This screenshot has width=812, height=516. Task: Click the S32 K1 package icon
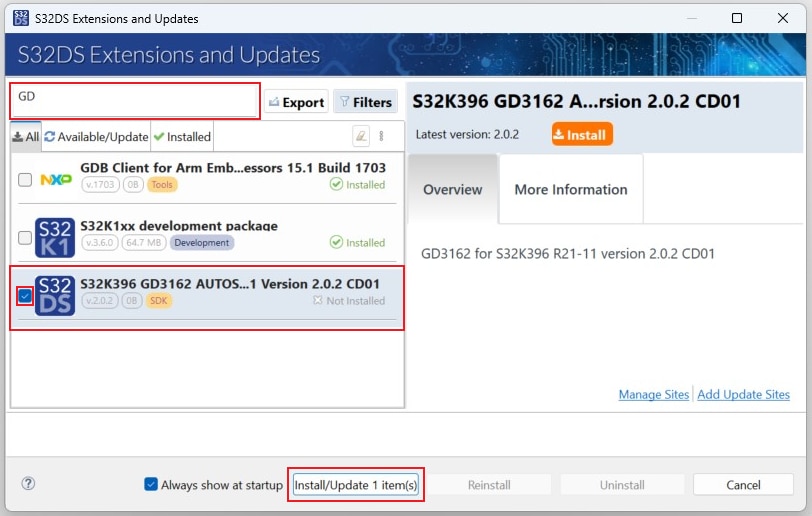tap(55, 238)
